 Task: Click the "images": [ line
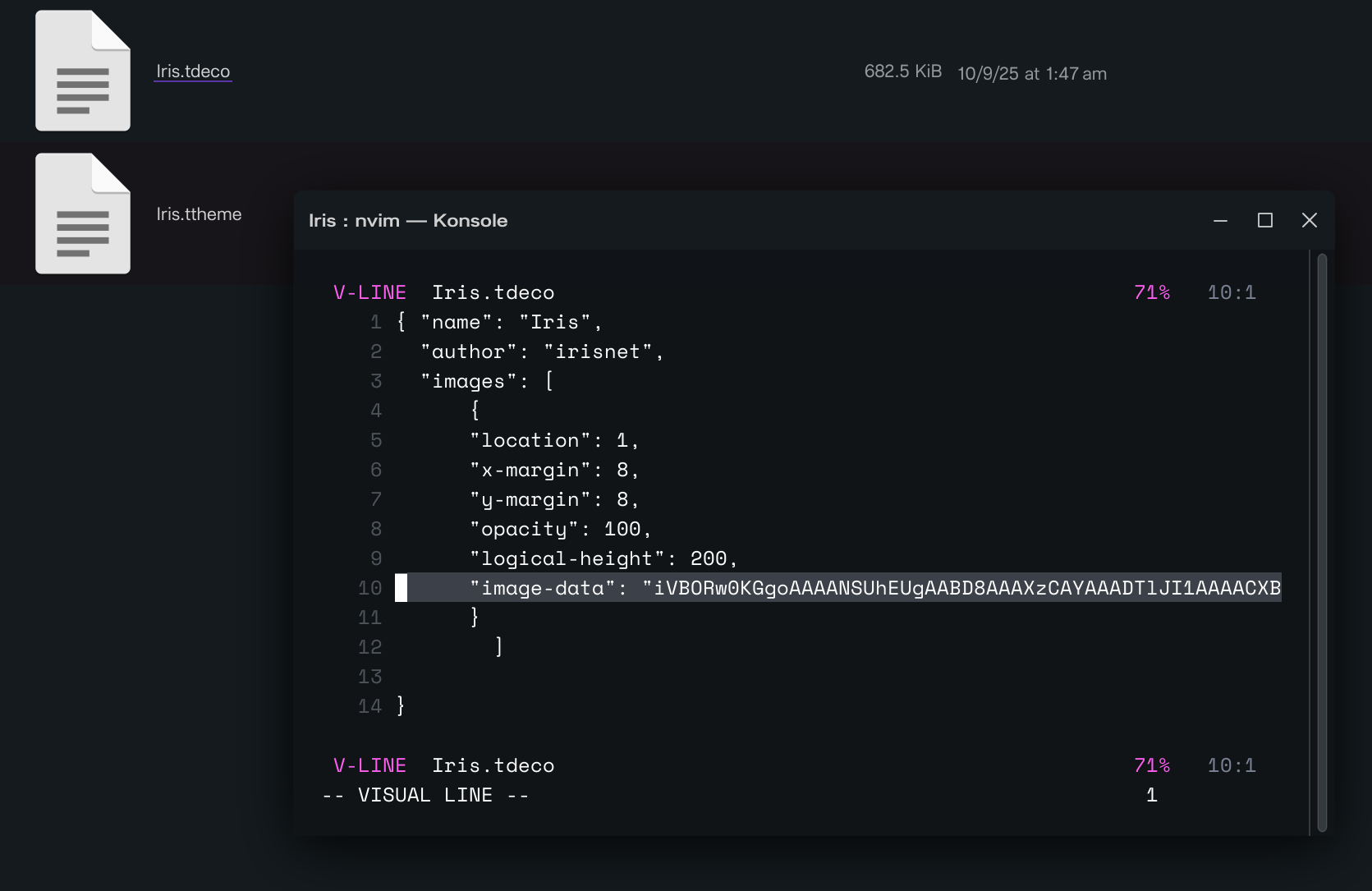(x=487, y=381)
